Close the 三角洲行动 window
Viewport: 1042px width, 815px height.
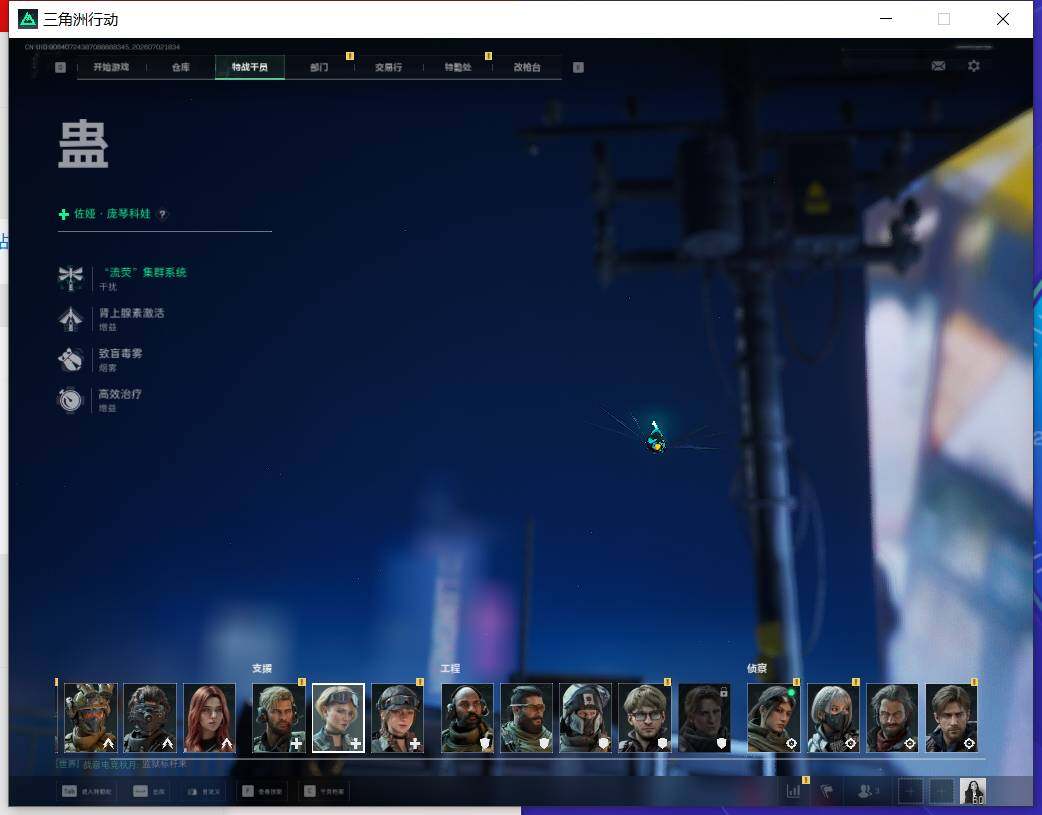[1003, 19]
